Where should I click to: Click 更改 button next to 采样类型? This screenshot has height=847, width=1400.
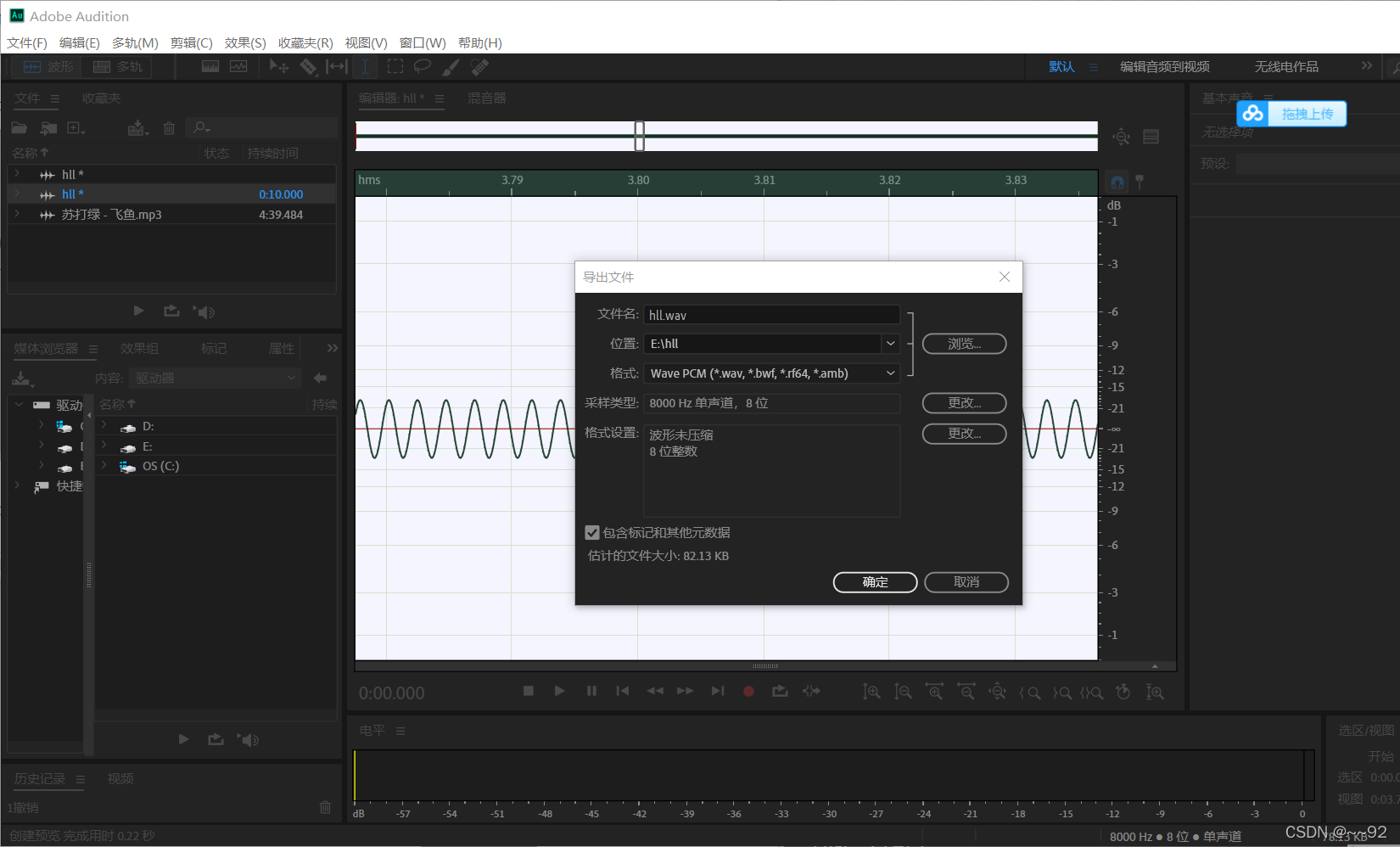(x=965, y=403)
